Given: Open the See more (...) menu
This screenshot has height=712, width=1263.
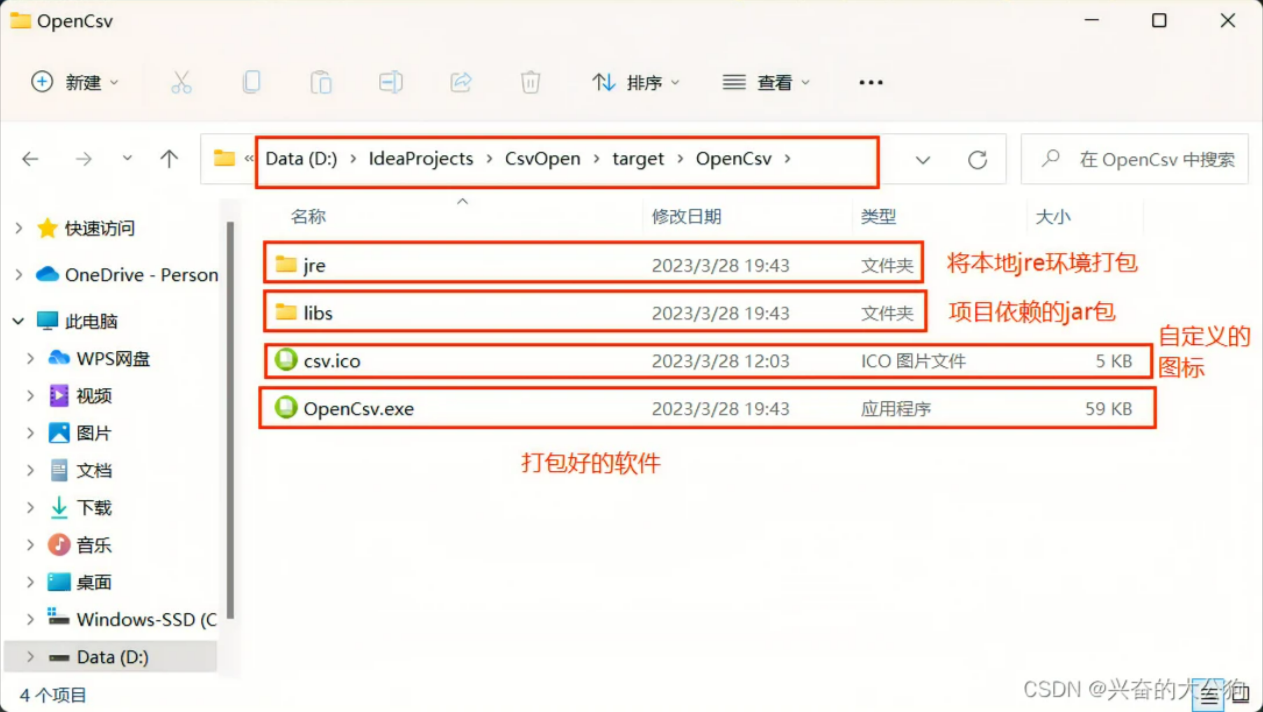Looking at the screenshot, I should point(869,82).
